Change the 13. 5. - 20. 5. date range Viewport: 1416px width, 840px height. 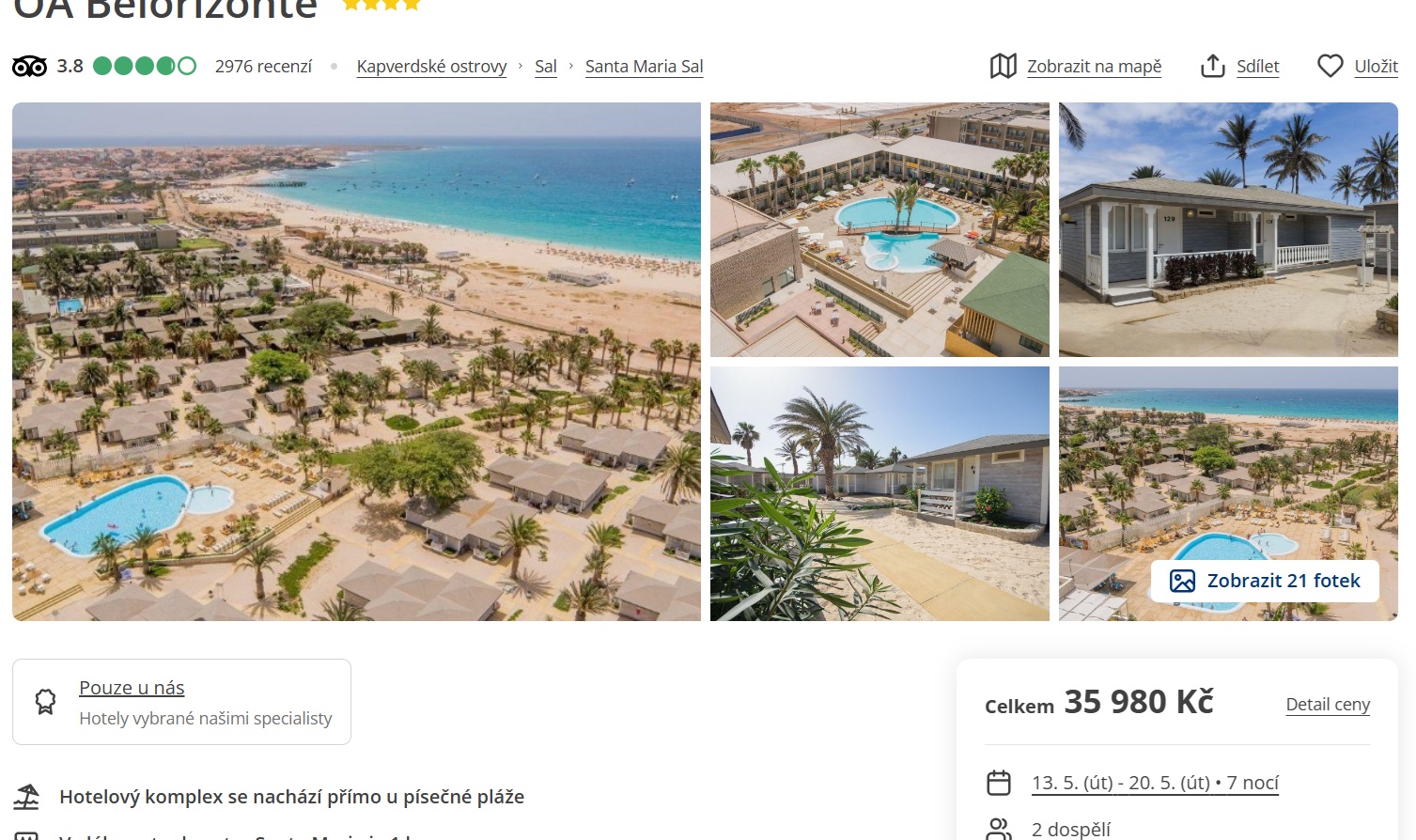pyautogui.click(x=1155, y=783)
